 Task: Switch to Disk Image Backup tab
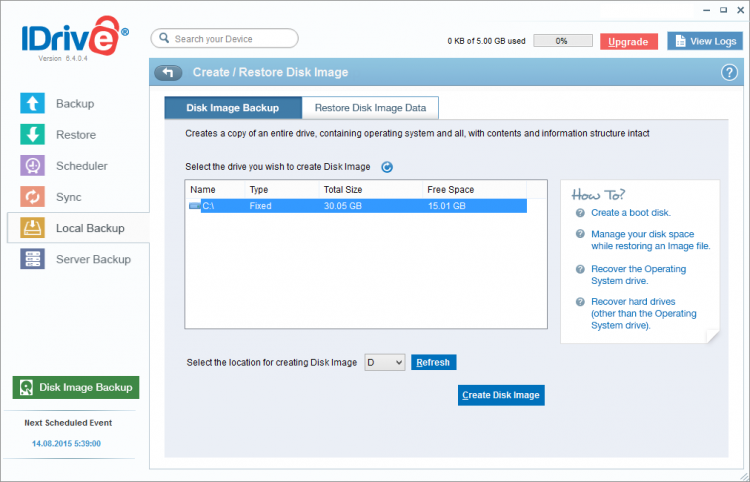click(x=233, y=108)
